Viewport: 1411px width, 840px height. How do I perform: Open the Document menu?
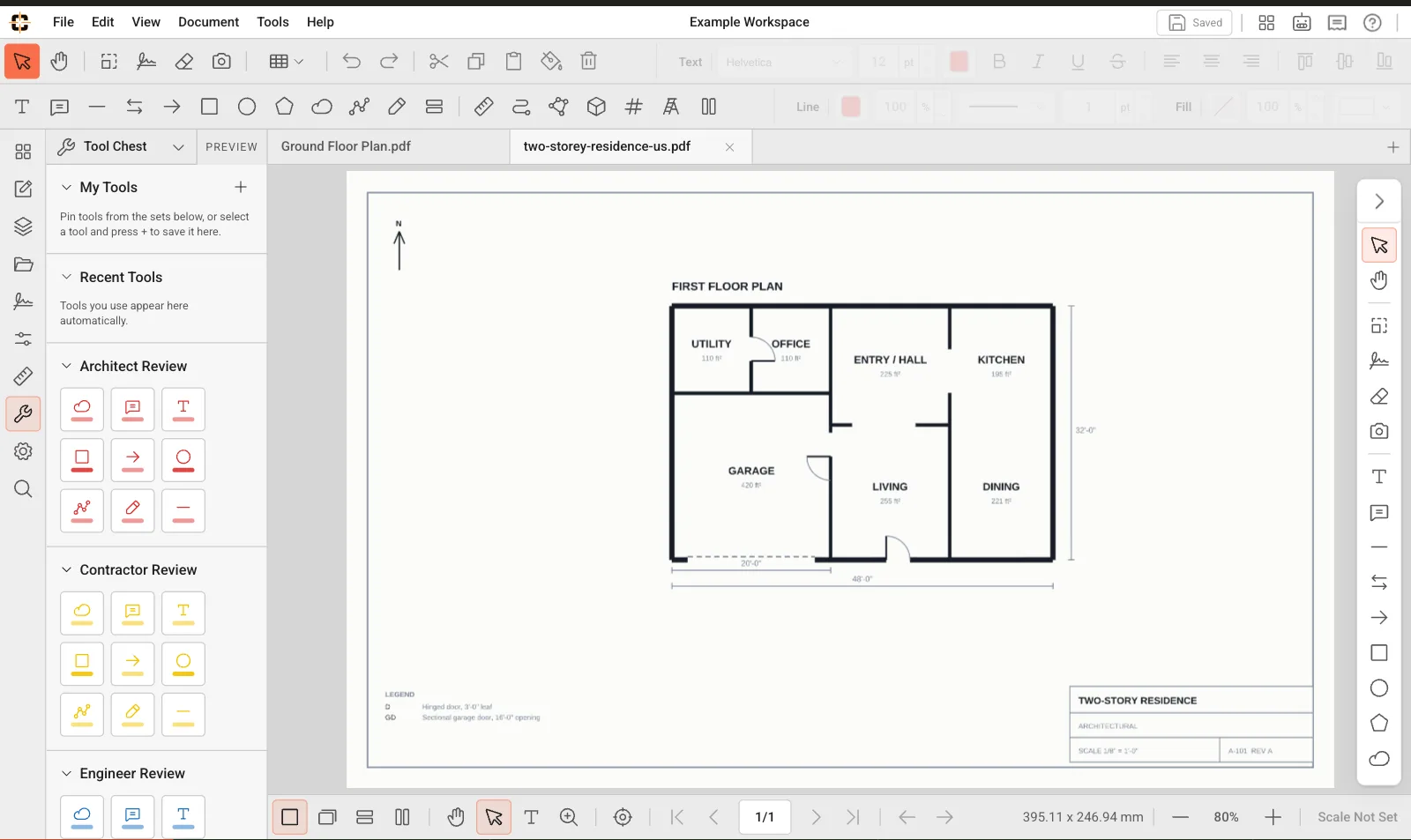pos(208,22)
